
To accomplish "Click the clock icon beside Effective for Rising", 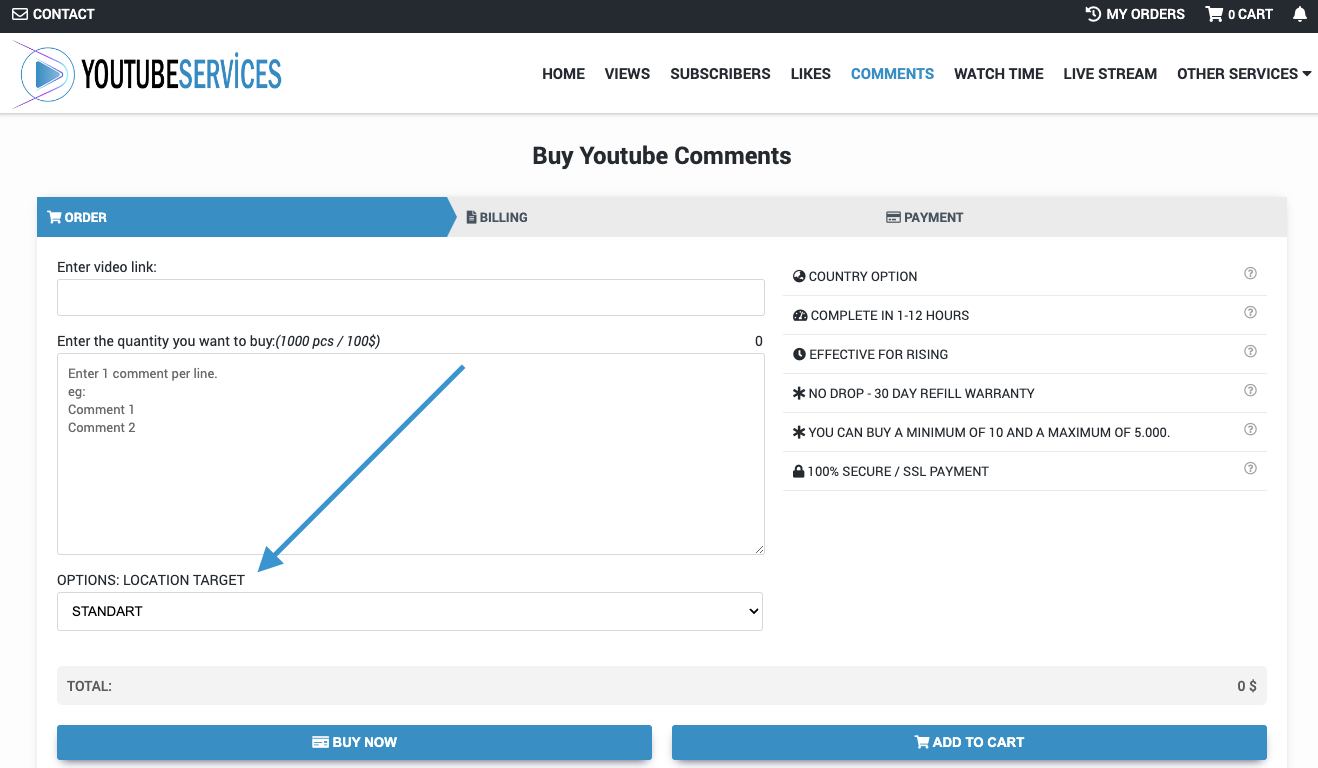I will tap(799, 354).
